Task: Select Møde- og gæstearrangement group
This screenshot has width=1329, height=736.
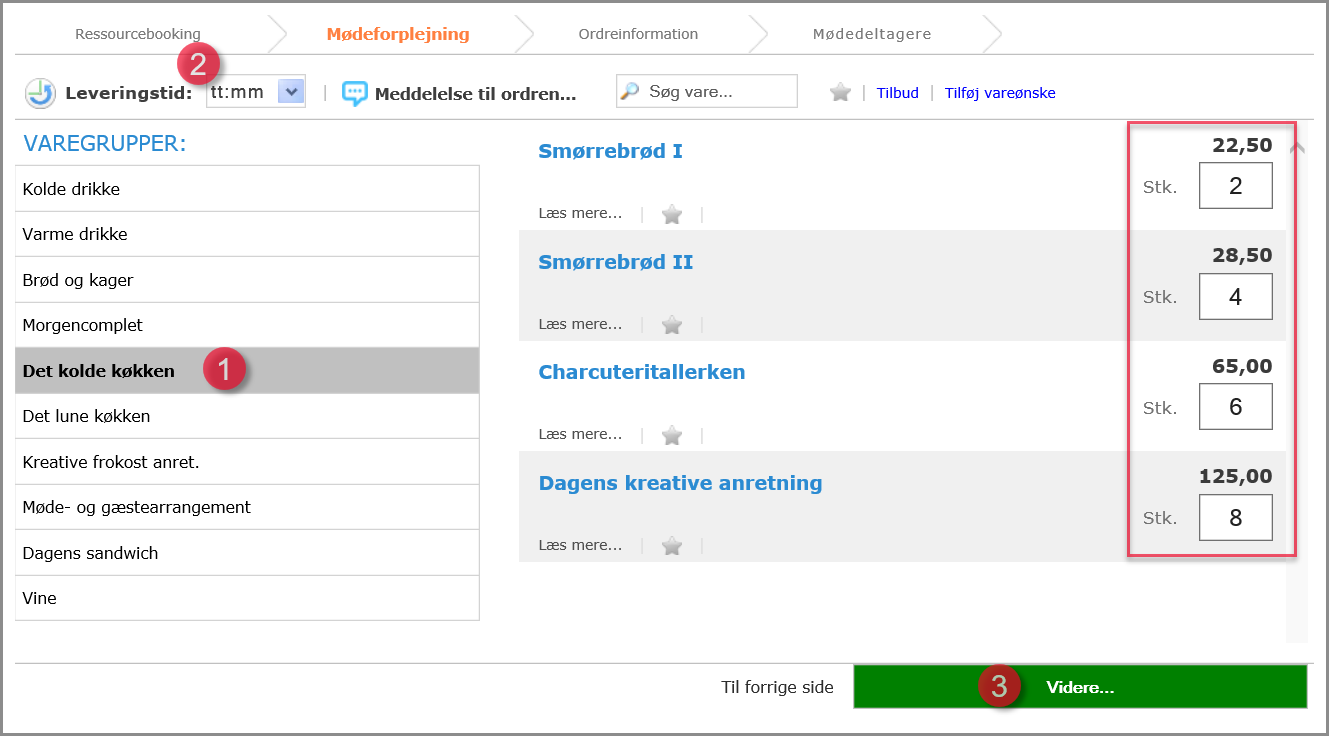Action: coord(247,507)
